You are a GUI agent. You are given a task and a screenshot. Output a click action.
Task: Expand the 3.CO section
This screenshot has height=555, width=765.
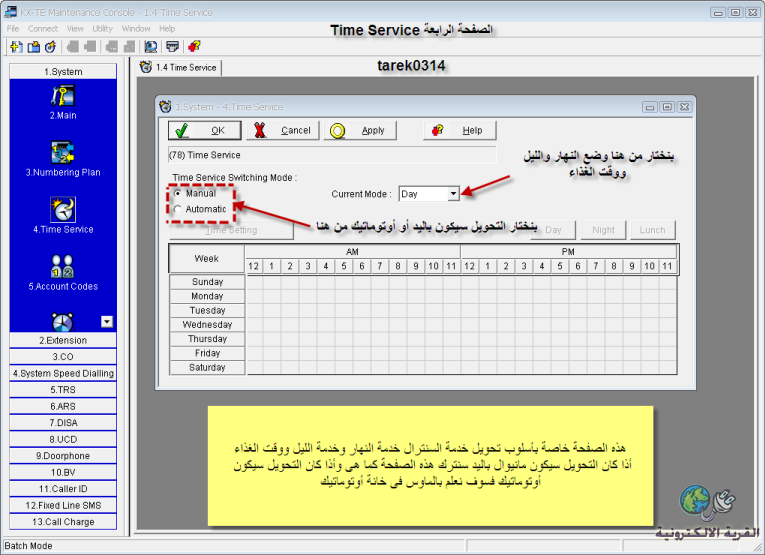pos(63,357)
